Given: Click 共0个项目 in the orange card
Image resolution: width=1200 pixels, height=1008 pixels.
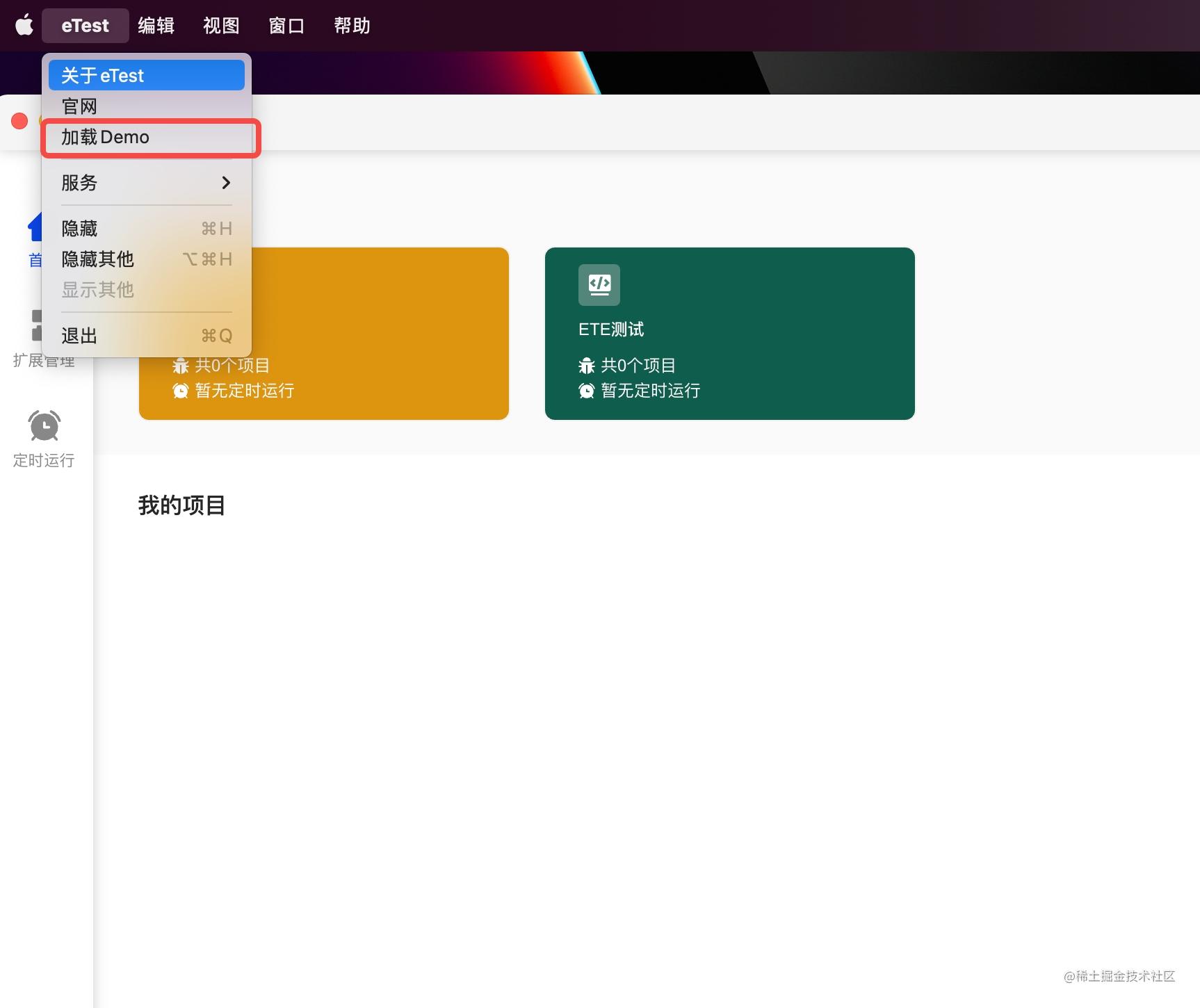Looking at the screenshot, I should [232, 366].
